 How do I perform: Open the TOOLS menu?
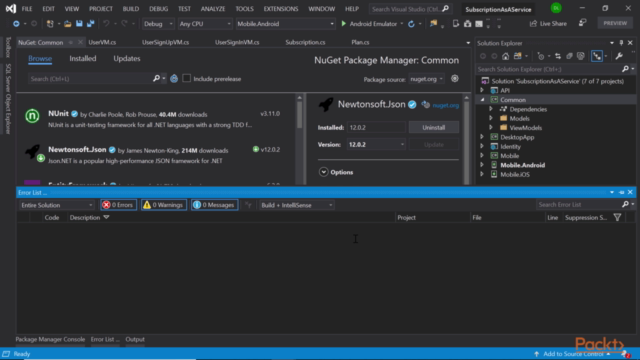click(x=244, y=9)
